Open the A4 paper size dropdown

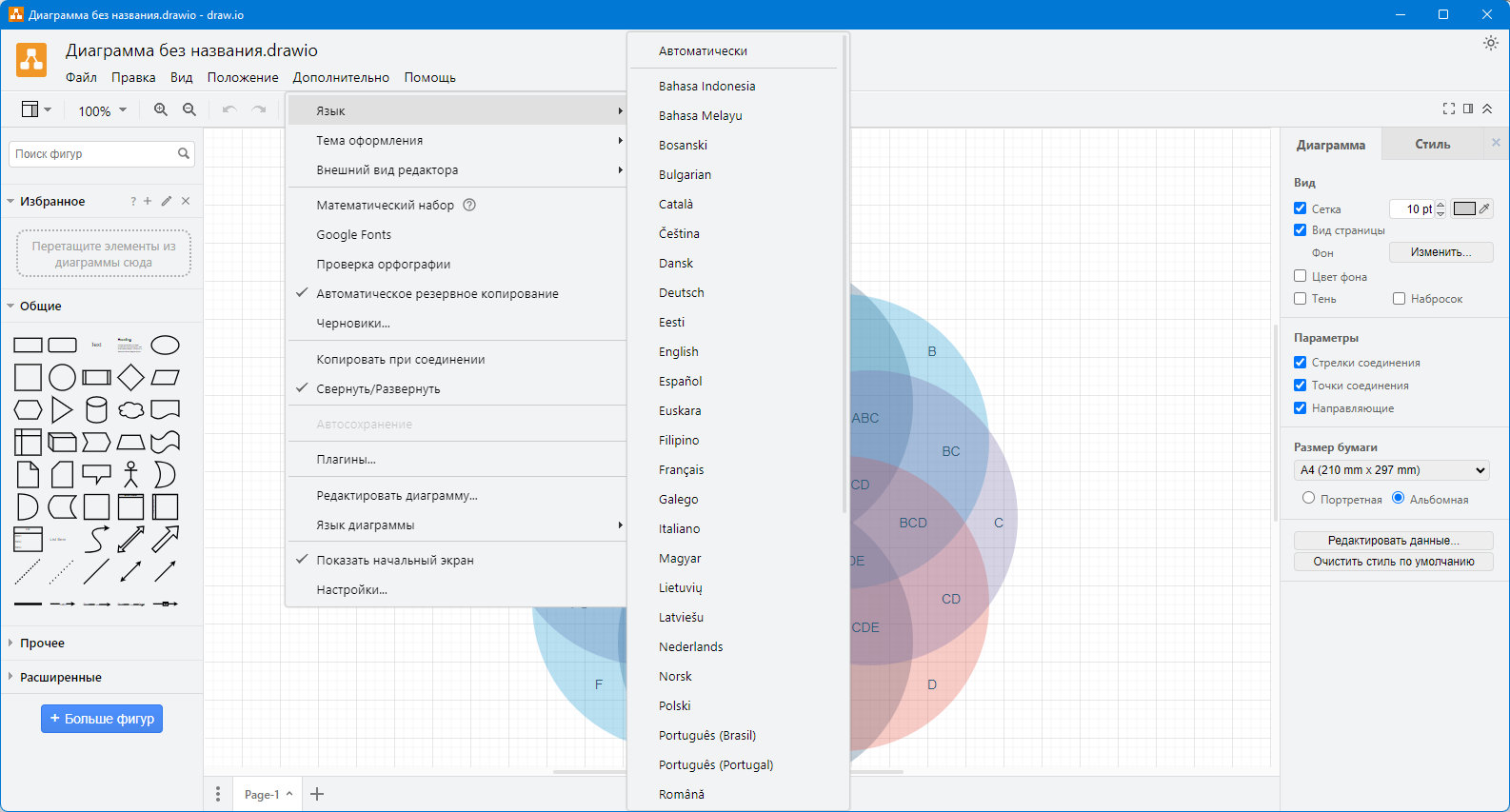pos(1391,470)
